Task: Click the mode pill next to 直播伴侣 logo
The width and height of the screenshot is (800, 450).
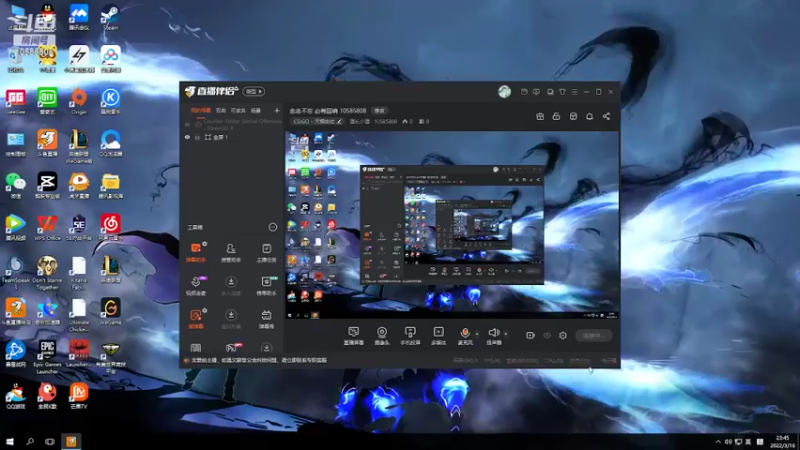Action: pos(254,91)
